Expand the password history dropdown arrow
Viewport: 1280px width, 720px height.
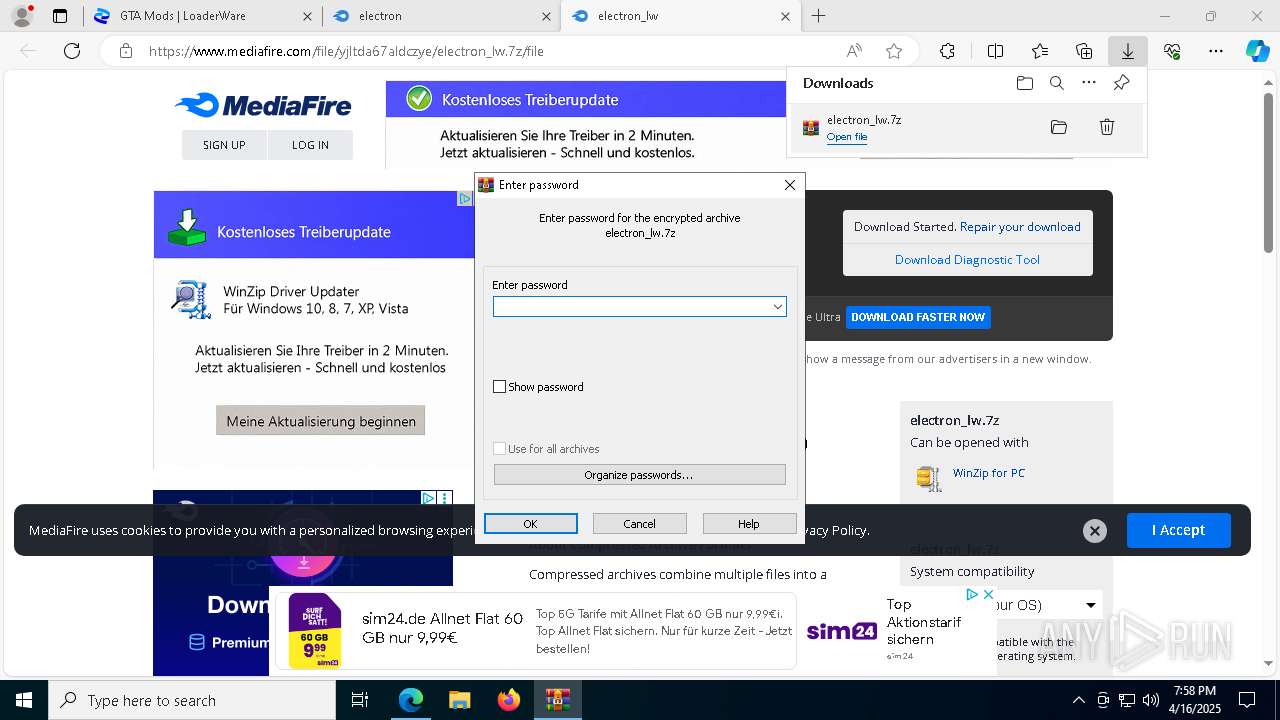[x=777, y=307]
